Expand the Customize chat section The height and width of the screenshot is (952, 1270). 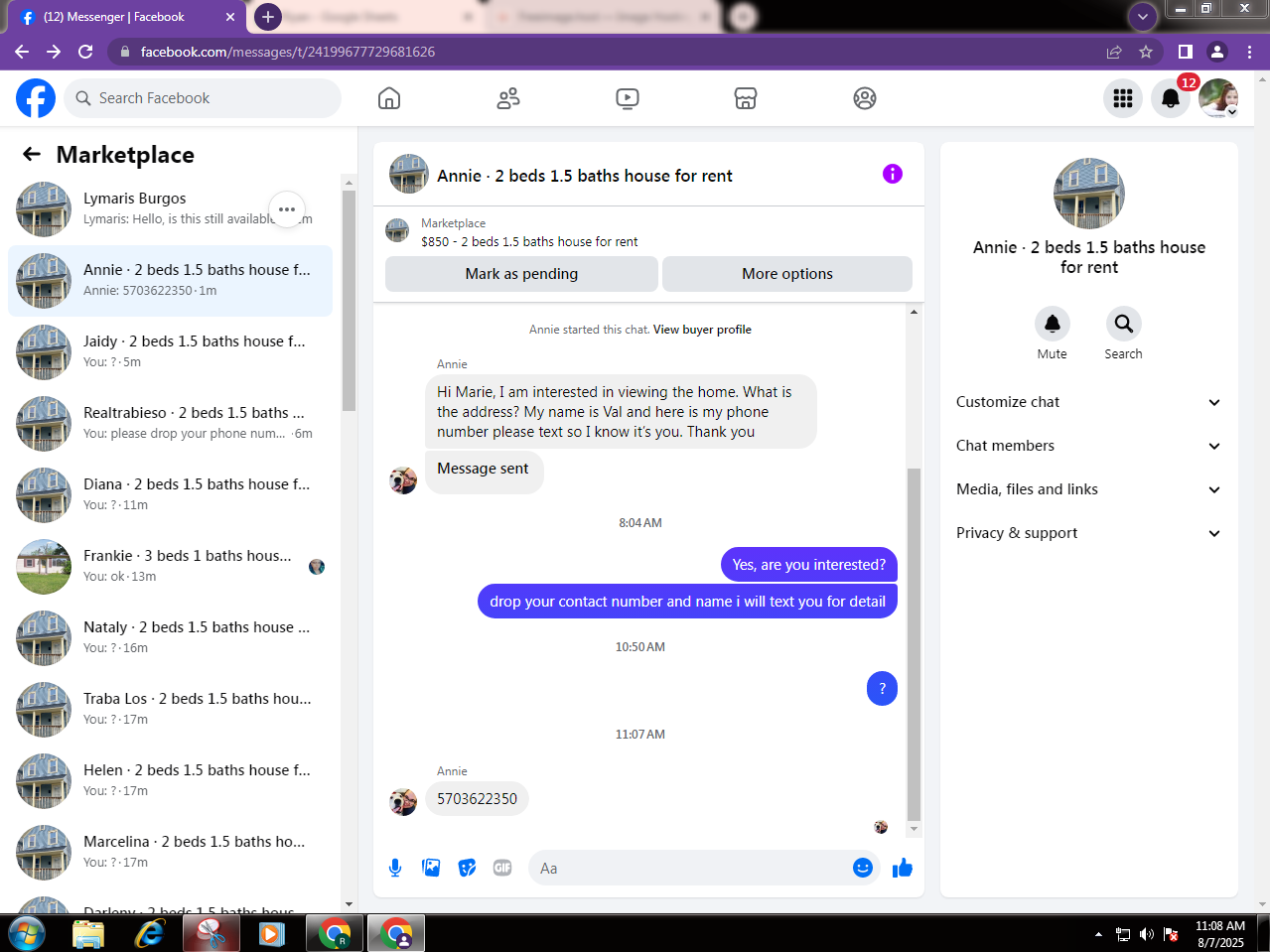1089,402
